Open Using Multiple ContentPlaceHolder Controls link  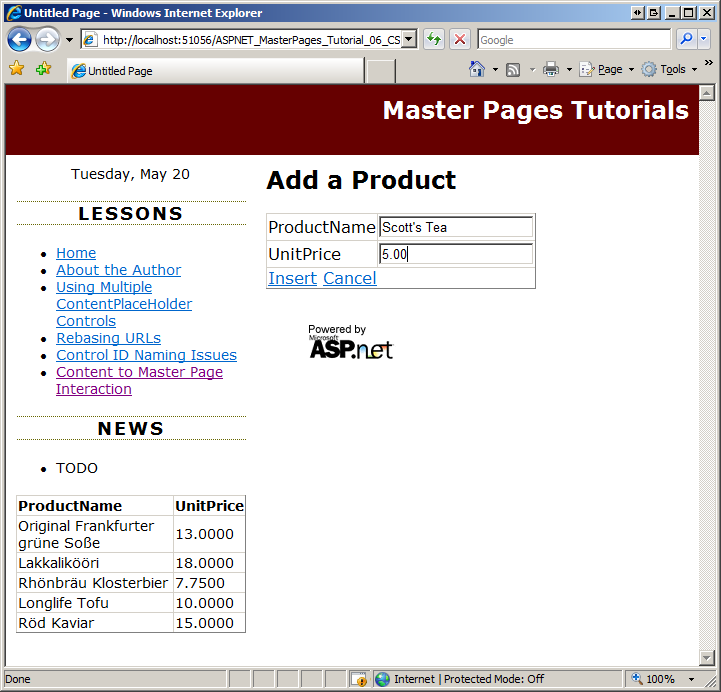coord(124,304)
